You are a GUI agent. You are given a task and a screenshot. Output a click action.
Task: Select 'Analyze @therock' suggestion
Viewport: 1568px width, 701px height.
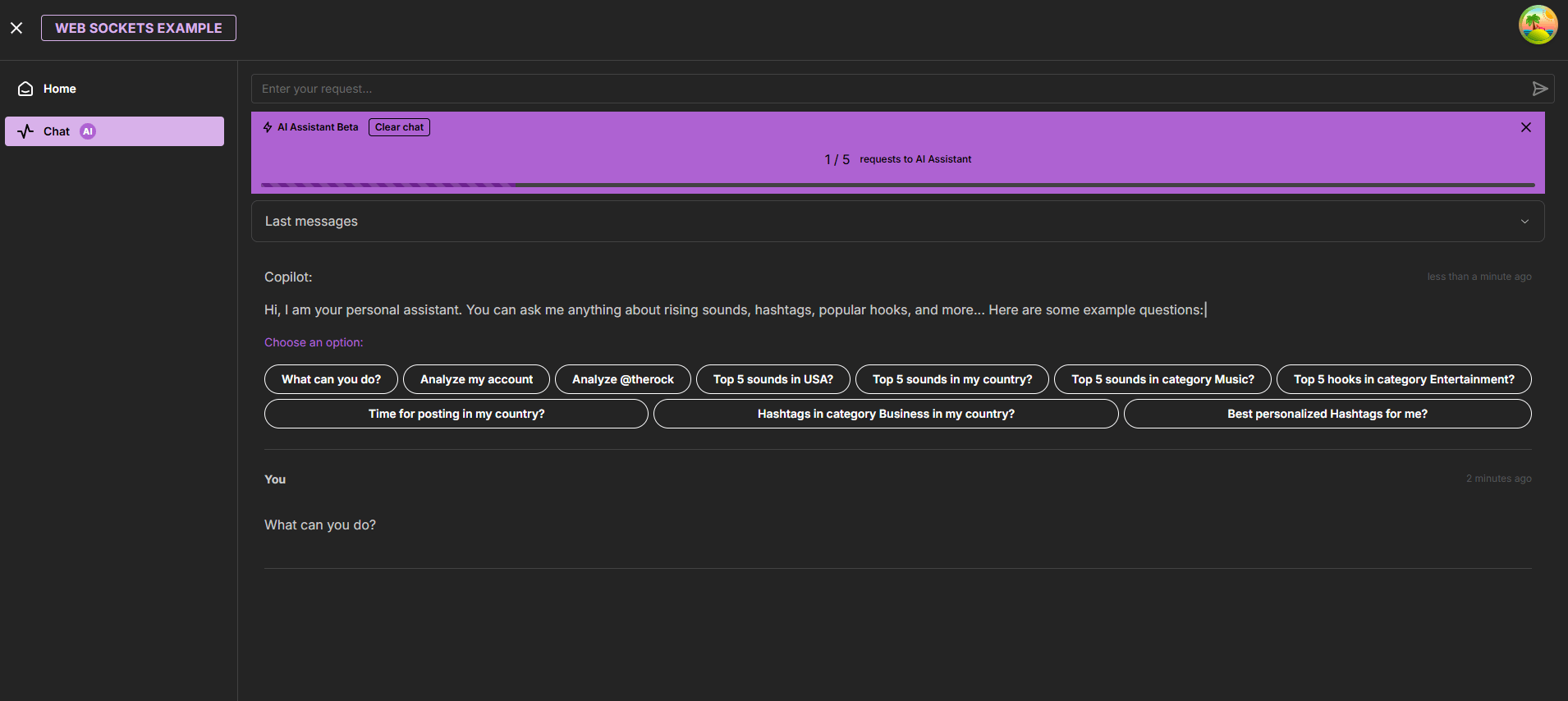point(623,379)
